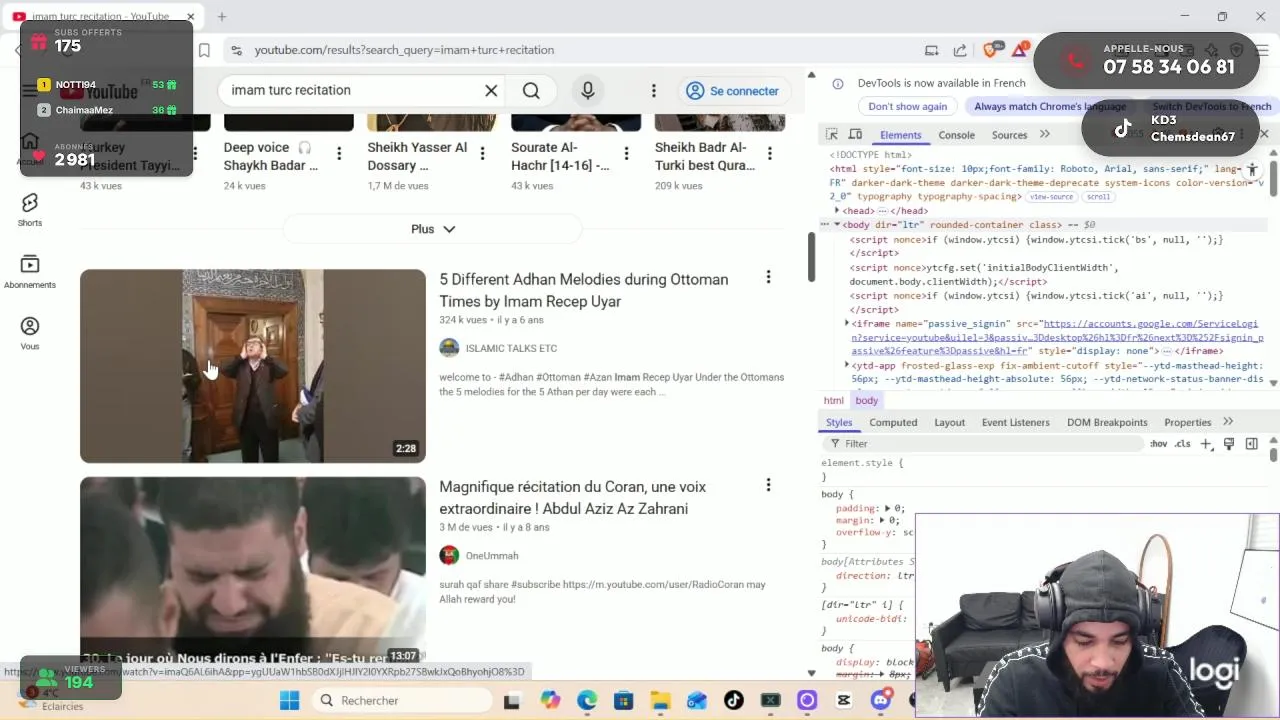Expand the passive_signin iframe node
The width and height of the screenshot is (1280, 720).
pos(847,324)
